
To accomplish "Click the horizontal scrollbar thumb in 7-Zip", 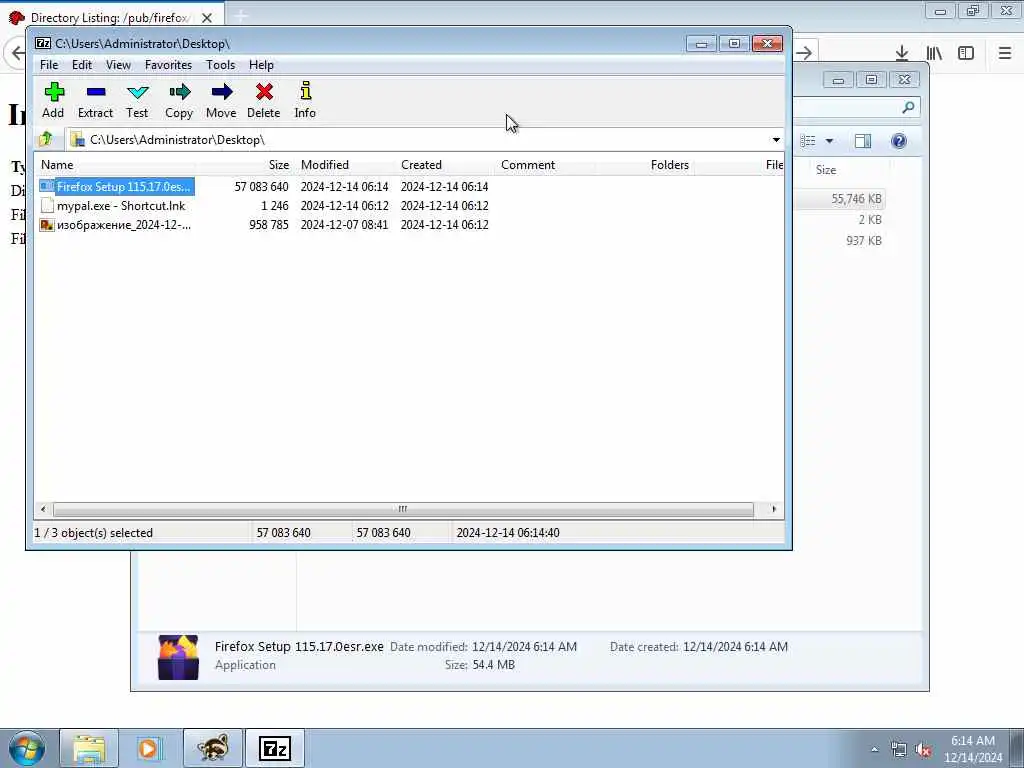I will click(403, 509).
